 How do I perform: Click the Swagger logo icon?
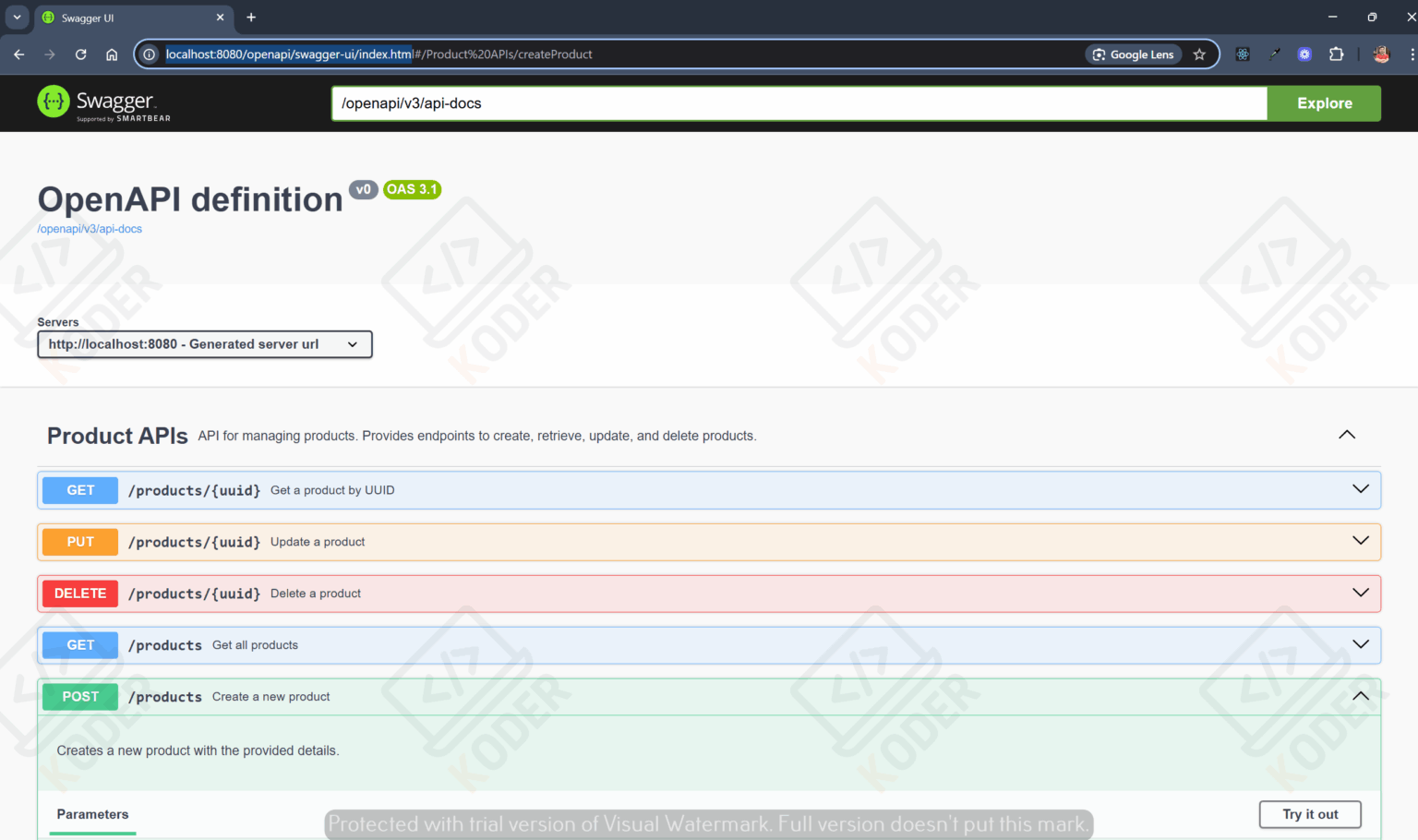coord(54,102)
